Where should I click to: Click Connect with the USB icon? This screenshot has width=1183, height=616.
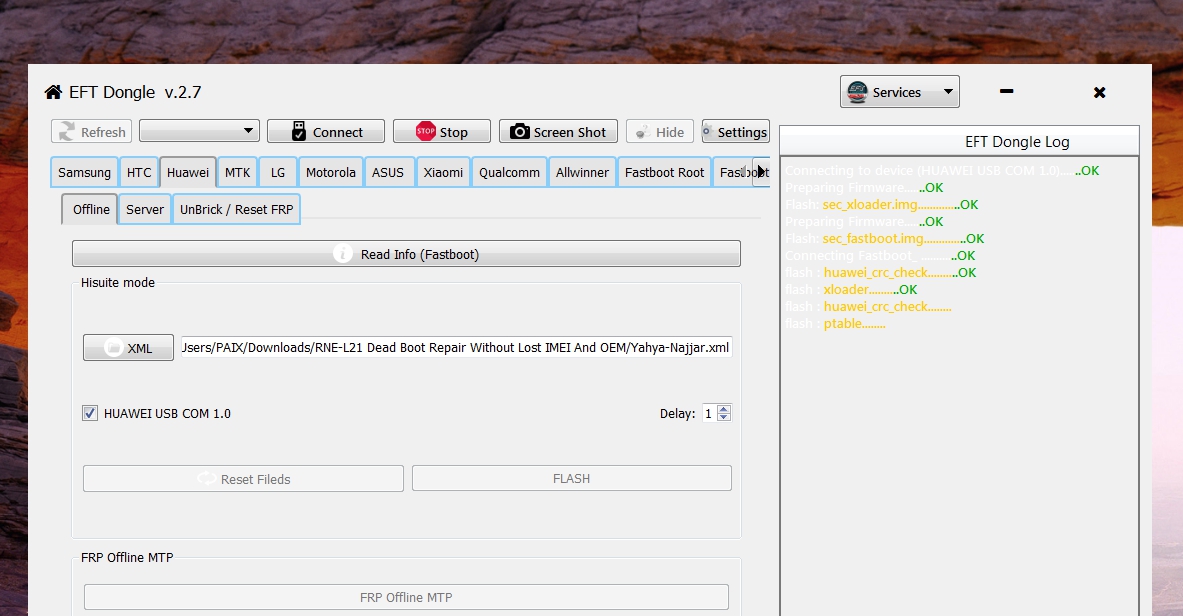coord(326,131)
